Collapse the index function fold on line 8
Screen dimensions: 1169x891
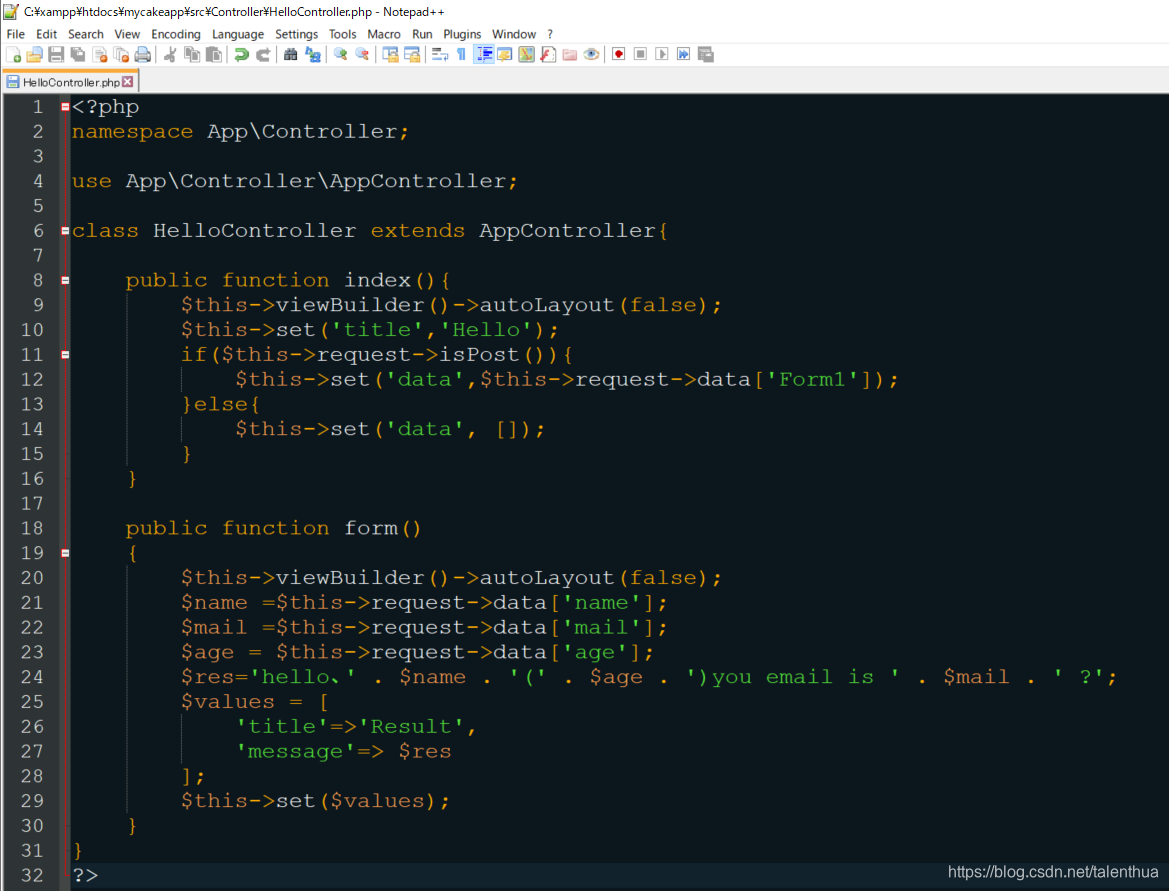pyautogui.click(x=65, y=280)
